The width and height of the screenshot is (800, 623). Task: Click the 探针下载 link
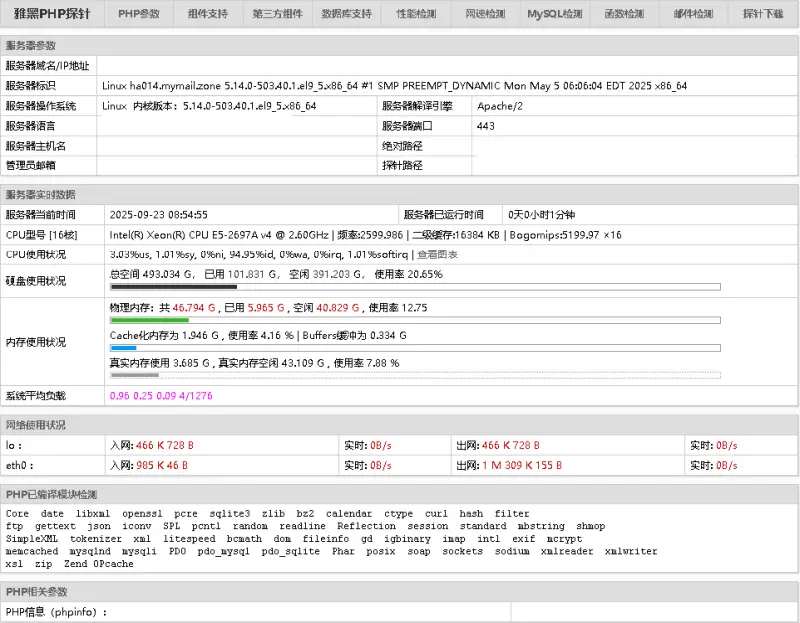pyautogui.click(x=763, y=14)
